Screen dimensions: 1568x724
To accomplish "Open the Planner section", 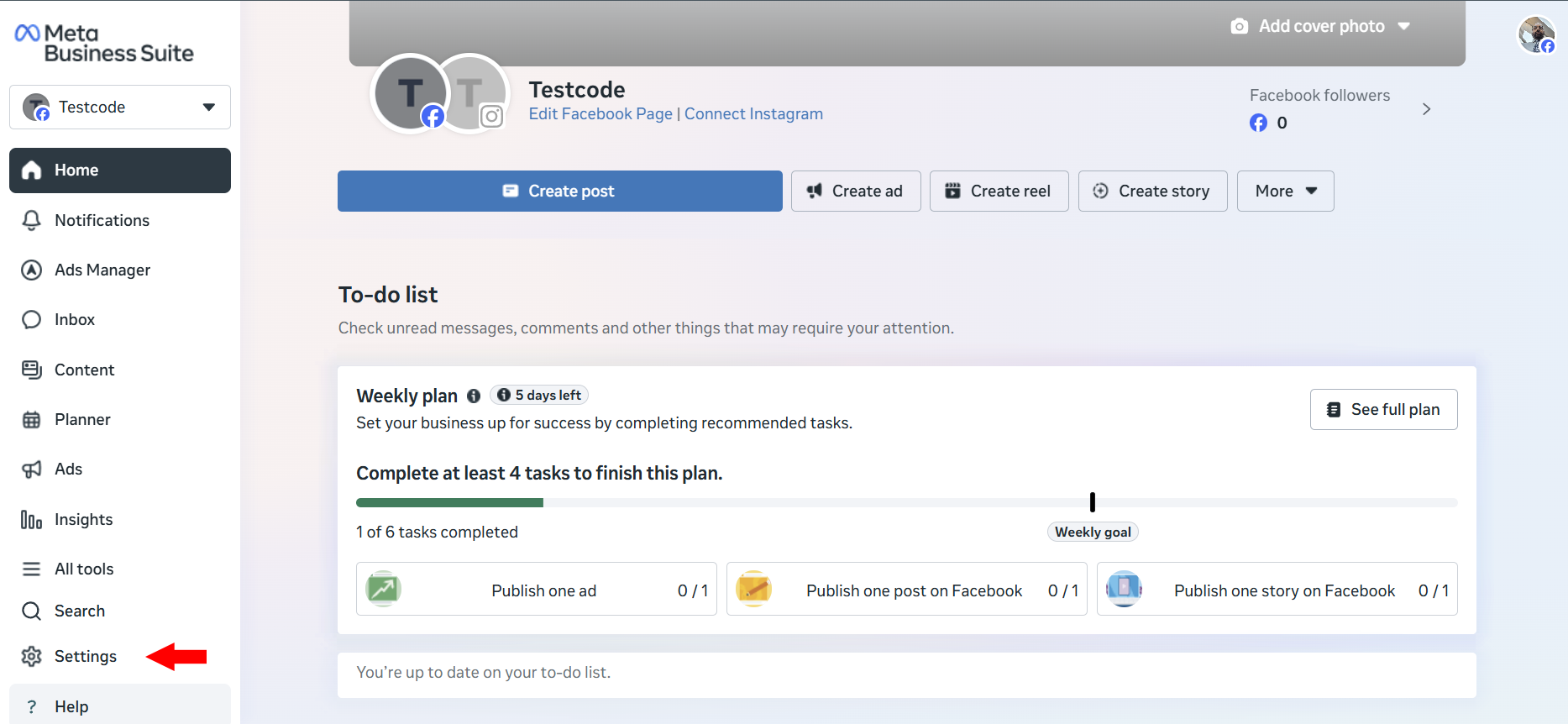I will [120, 419].
